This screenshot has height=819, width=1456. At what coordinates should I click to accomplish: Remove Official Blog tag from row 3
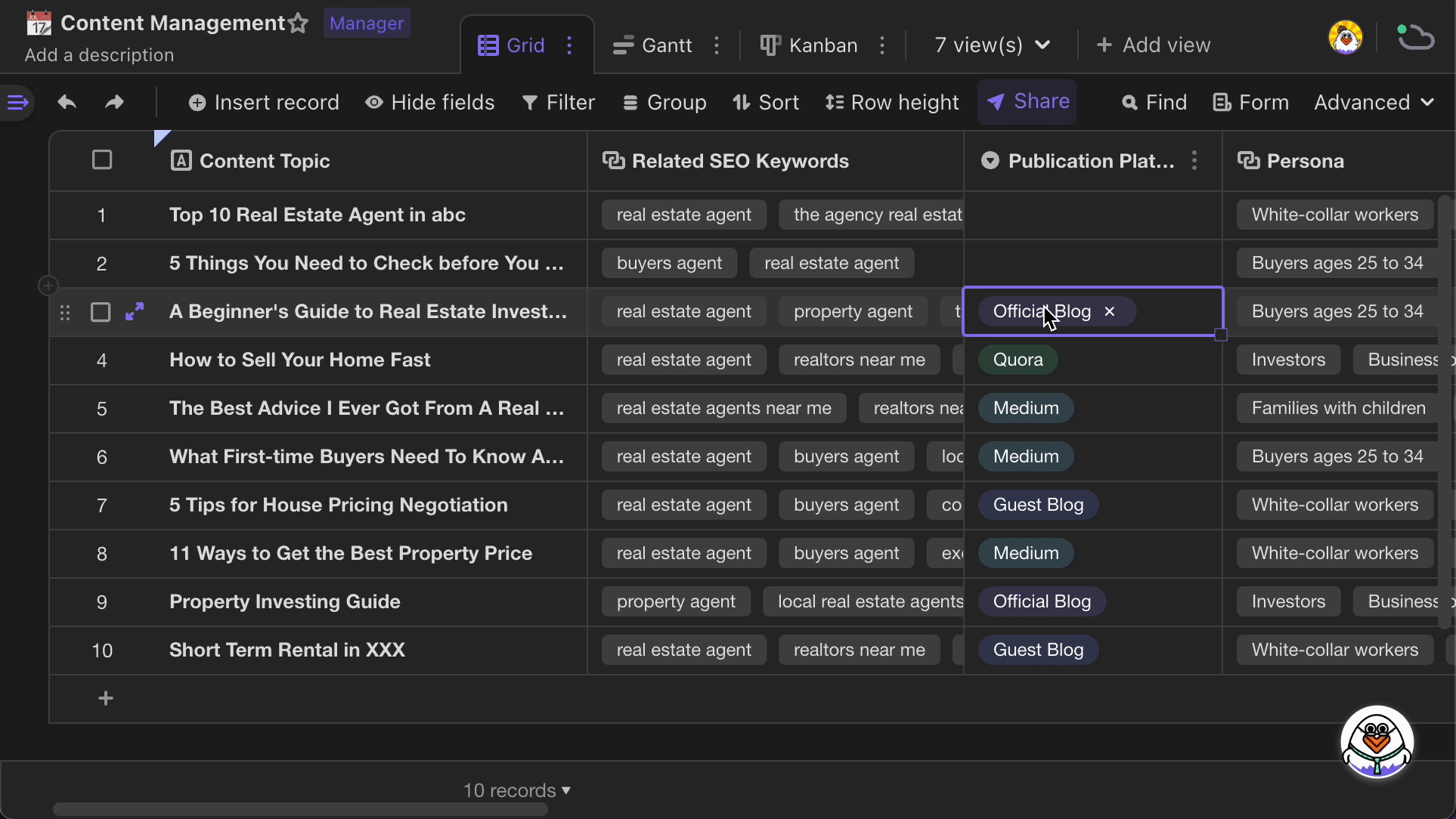pyautogui.click(x=1110, y=311)
